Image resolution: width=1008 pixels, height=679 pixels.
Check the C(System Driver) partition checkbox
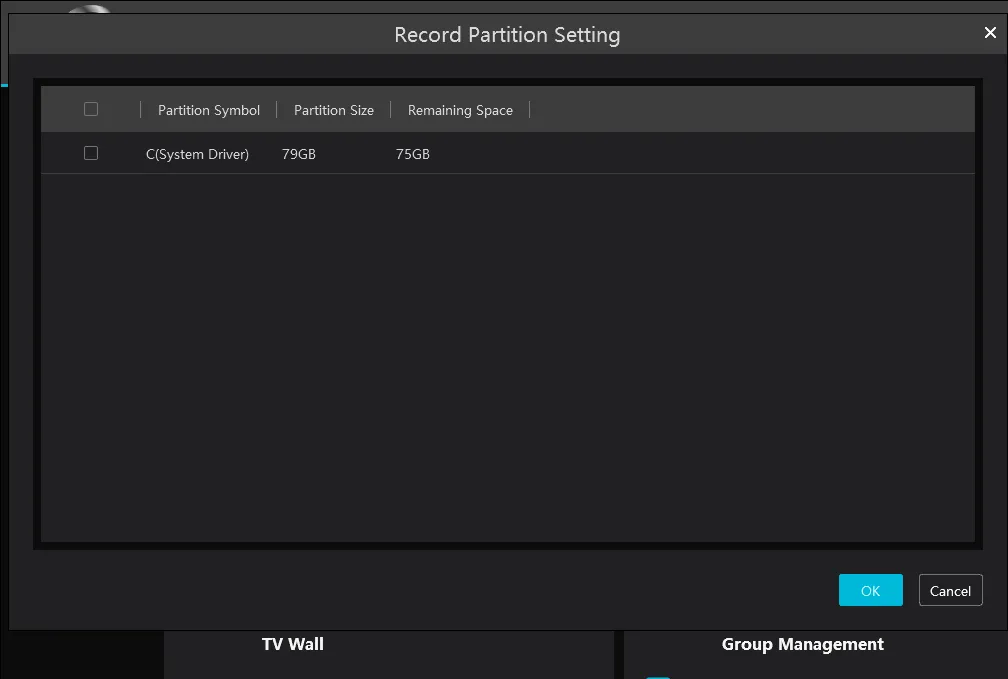[91, 153]
